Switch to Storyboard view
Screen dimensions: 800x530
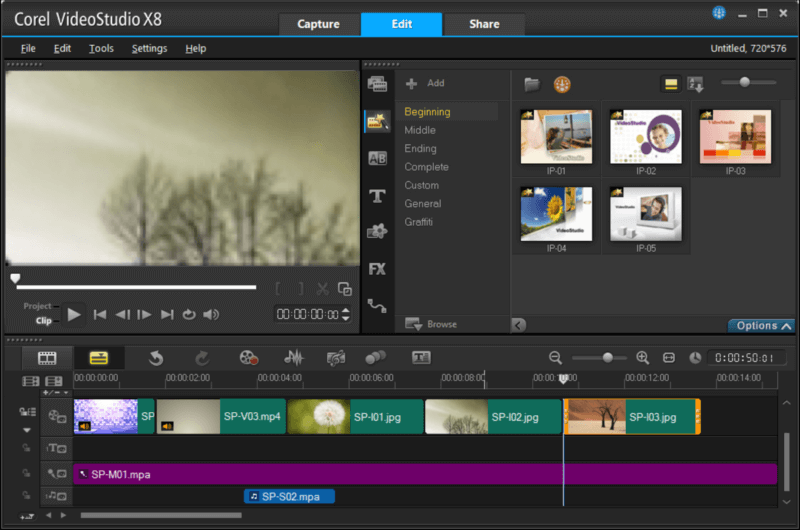point(47,357)
